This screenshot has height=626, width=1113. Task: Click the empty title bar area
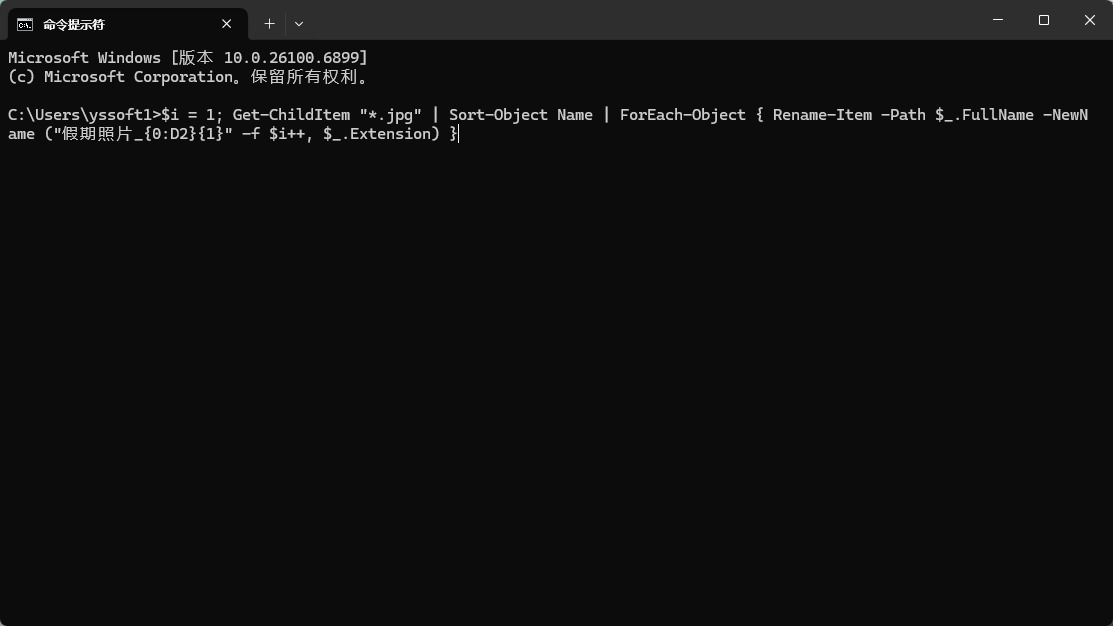(640, 22)
